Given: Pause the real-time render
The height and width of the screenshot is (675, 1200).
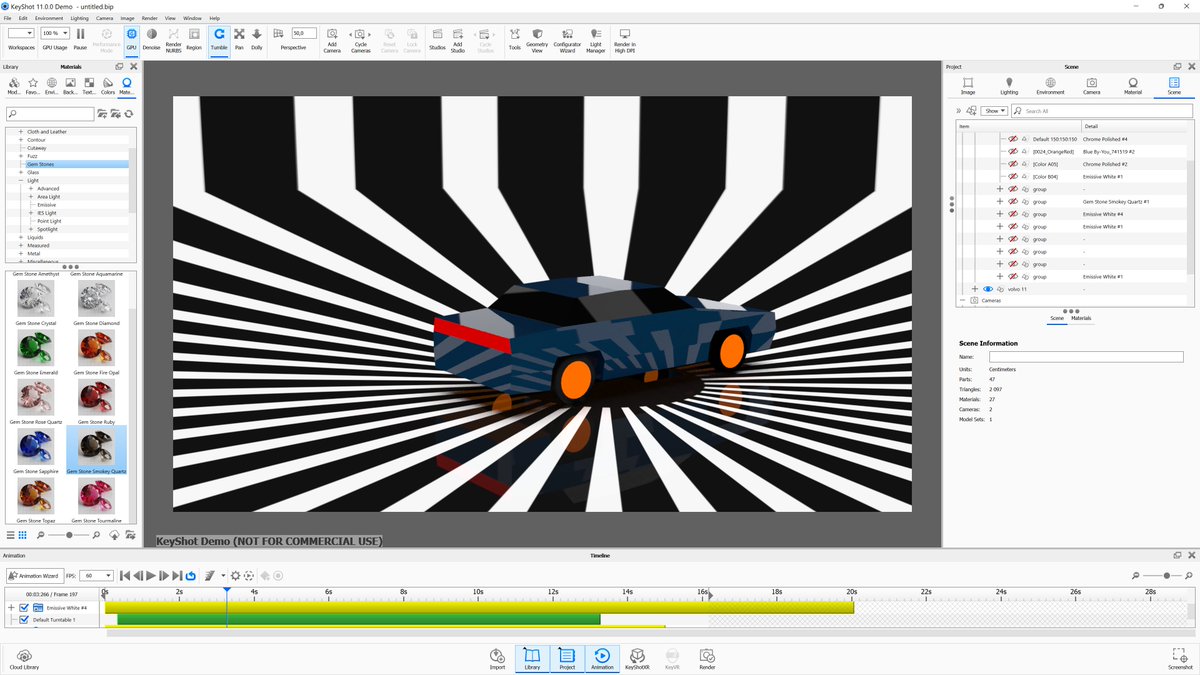Looking at the screenshot, I should click(80, 39).
